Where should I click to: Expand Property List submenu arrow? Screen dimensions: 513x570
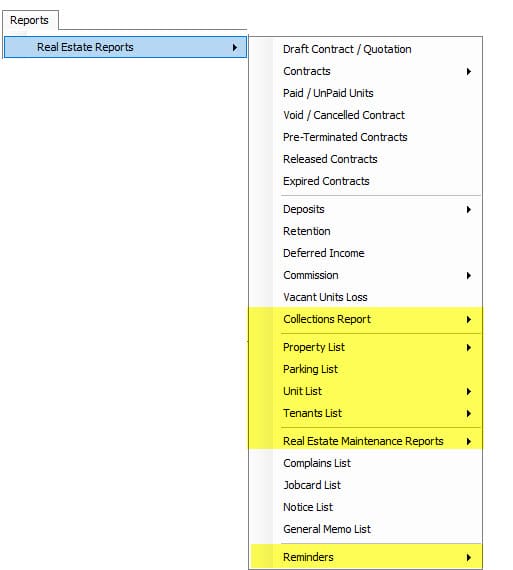click(469, 348)
